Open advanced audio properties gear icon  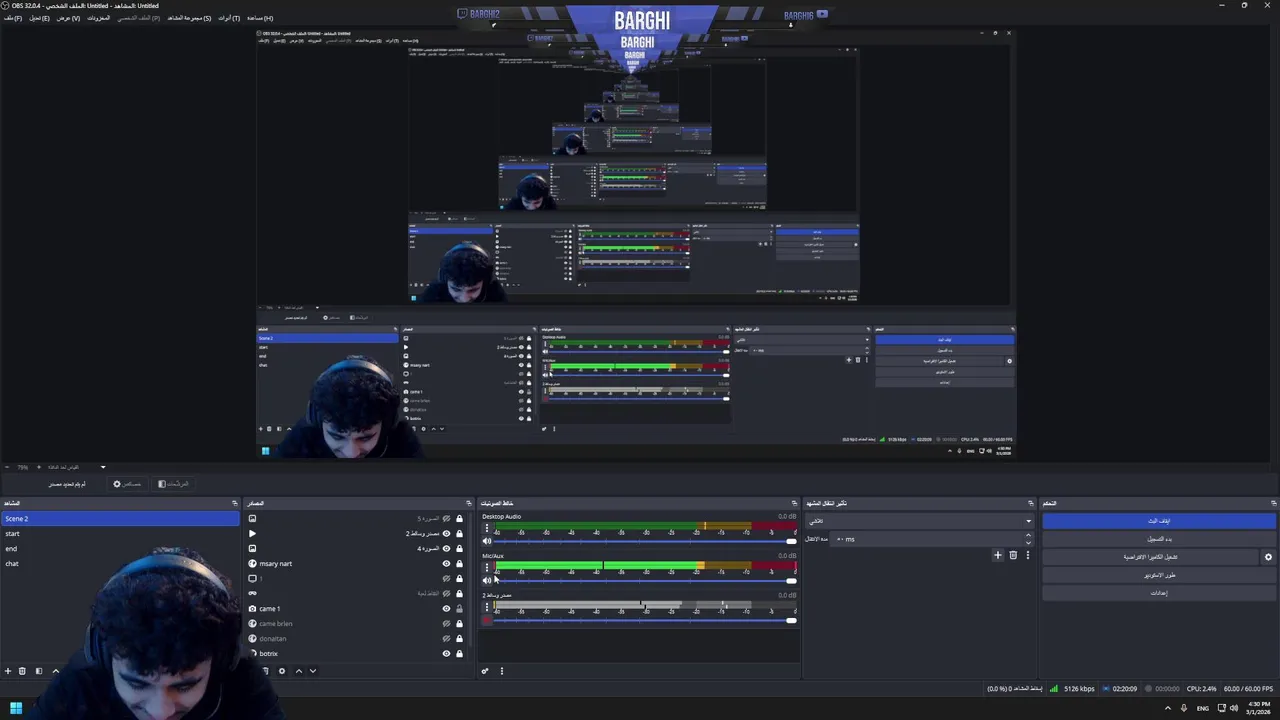485,671
